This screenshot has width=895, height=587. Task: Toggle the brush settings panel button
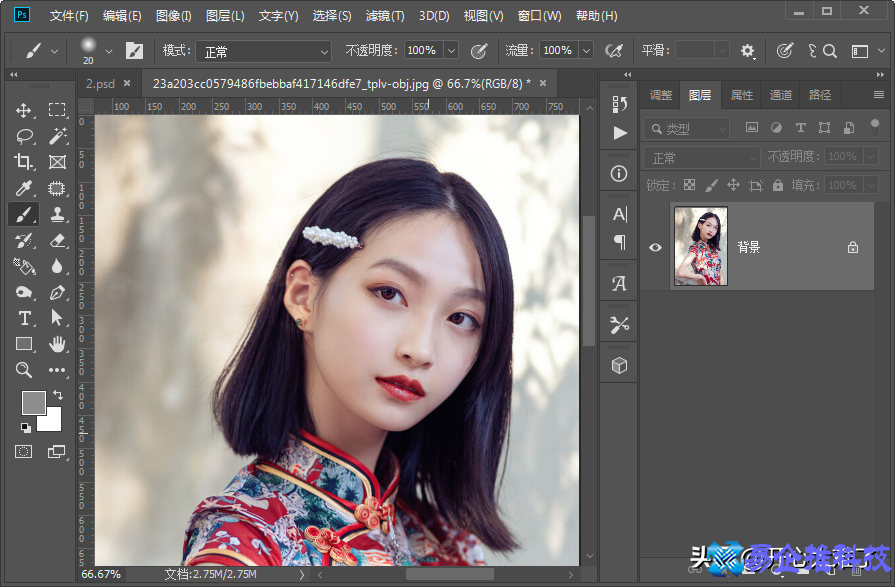tap(134, 50)
